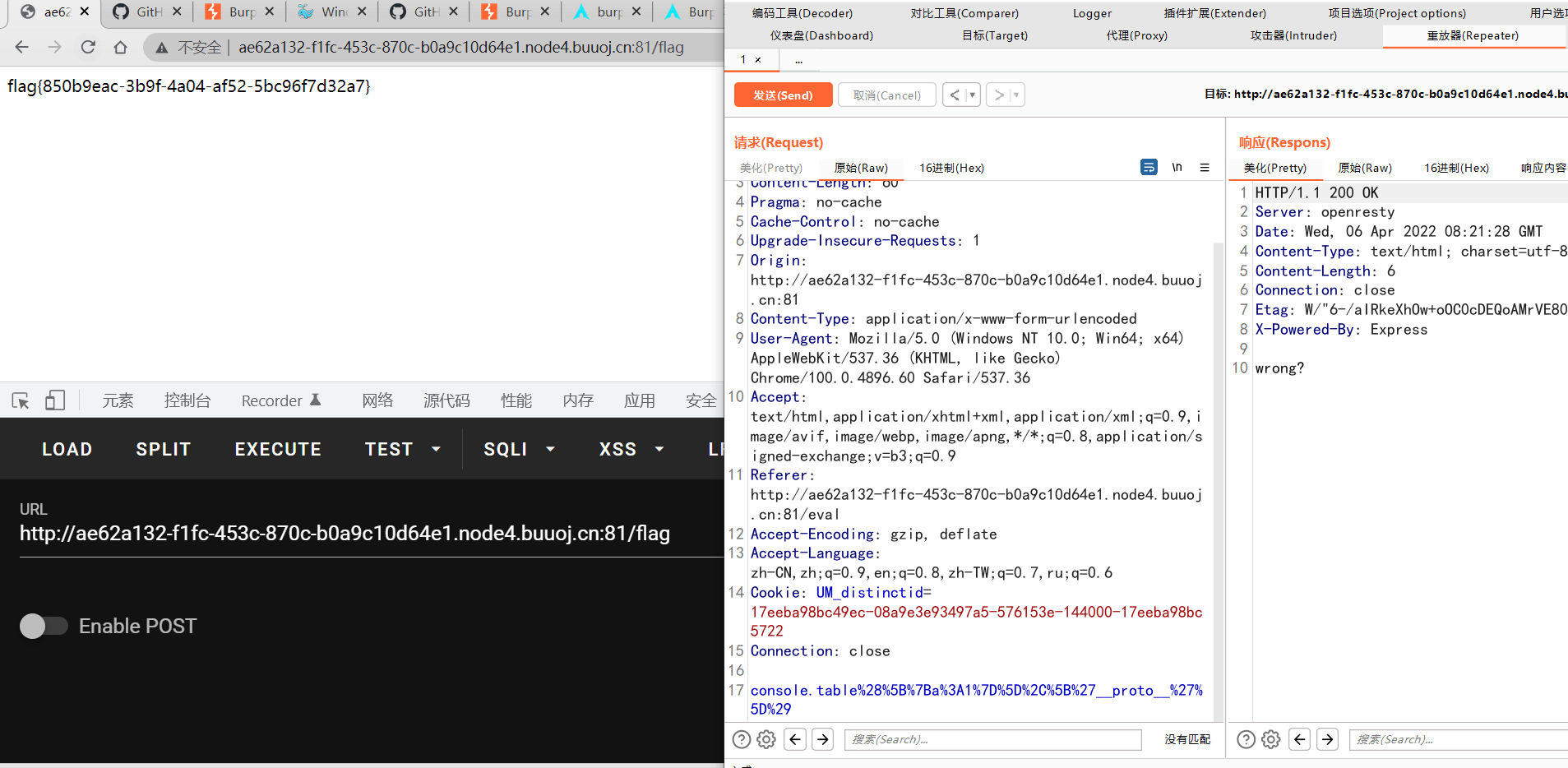Open DevTools Recorder tab

click(281, 400)
